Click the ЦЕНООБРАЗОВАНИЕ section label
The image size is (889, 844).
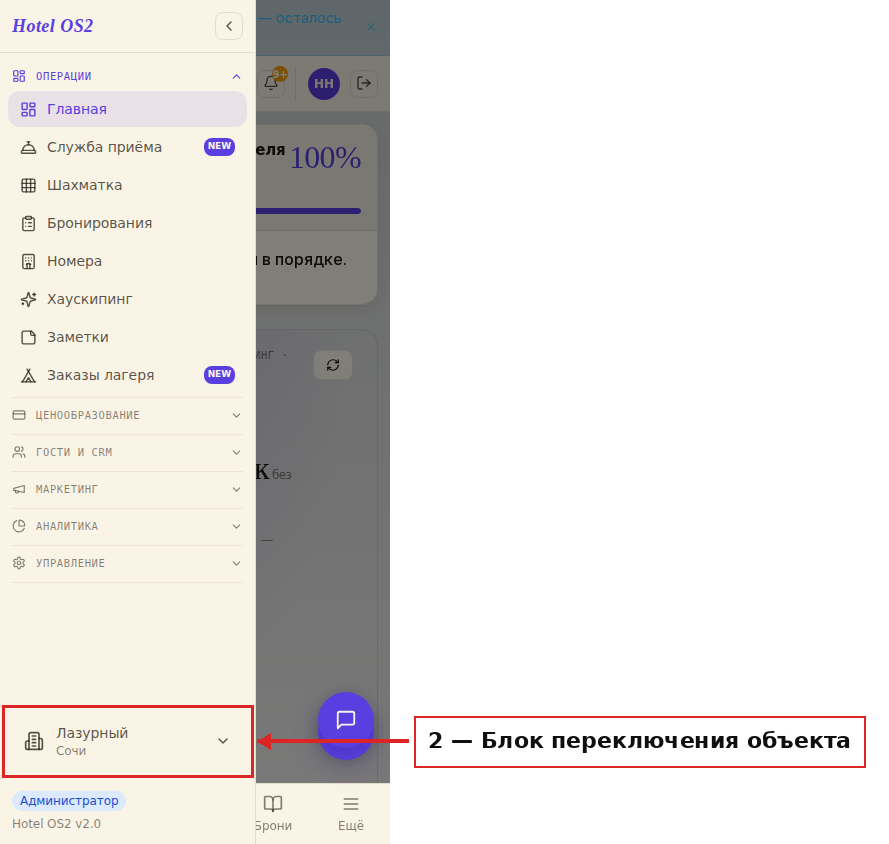tap(87, 415)
